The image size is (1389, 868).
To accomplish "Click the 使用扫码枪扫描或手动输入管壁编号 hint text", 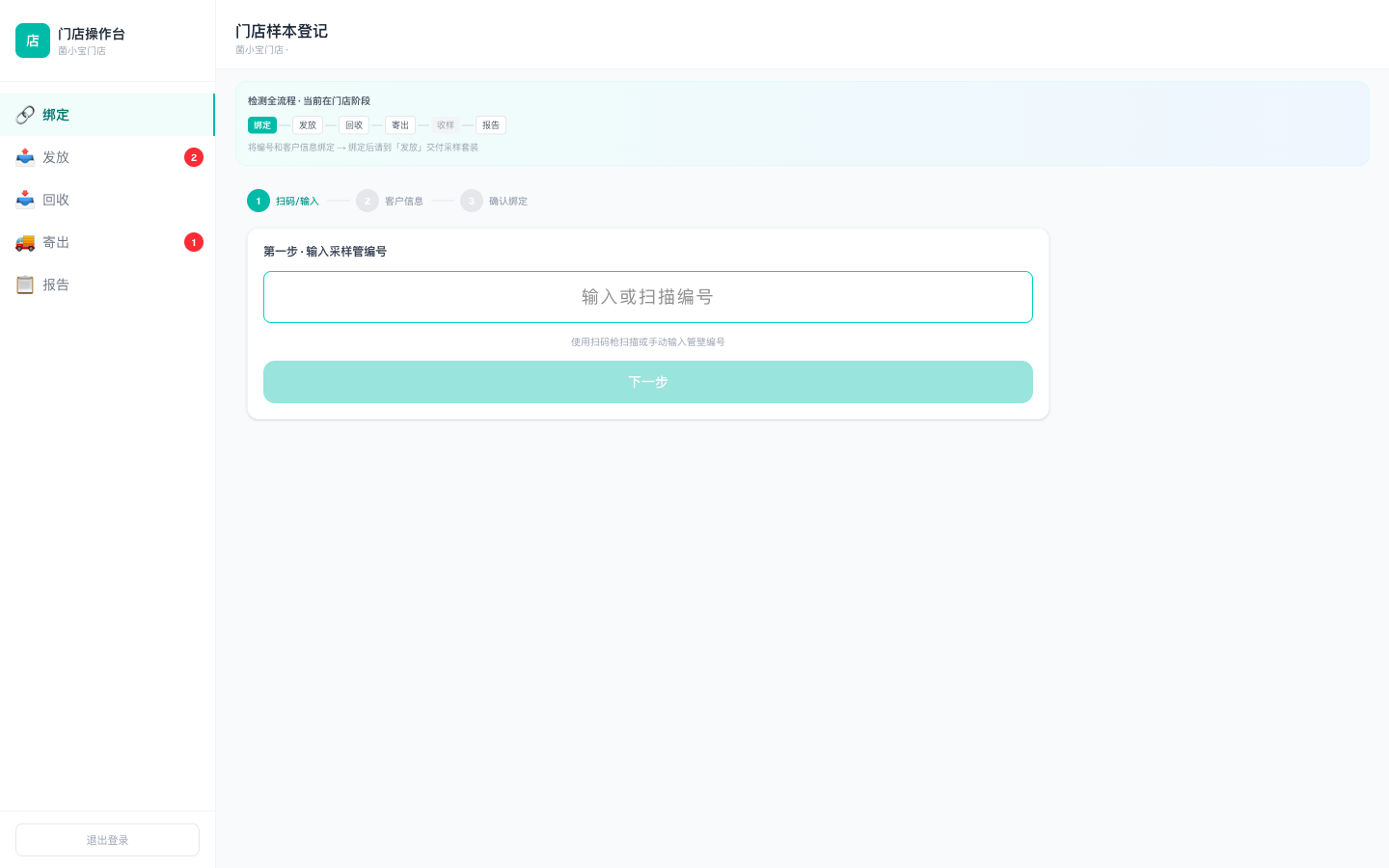I will [648, 342].
